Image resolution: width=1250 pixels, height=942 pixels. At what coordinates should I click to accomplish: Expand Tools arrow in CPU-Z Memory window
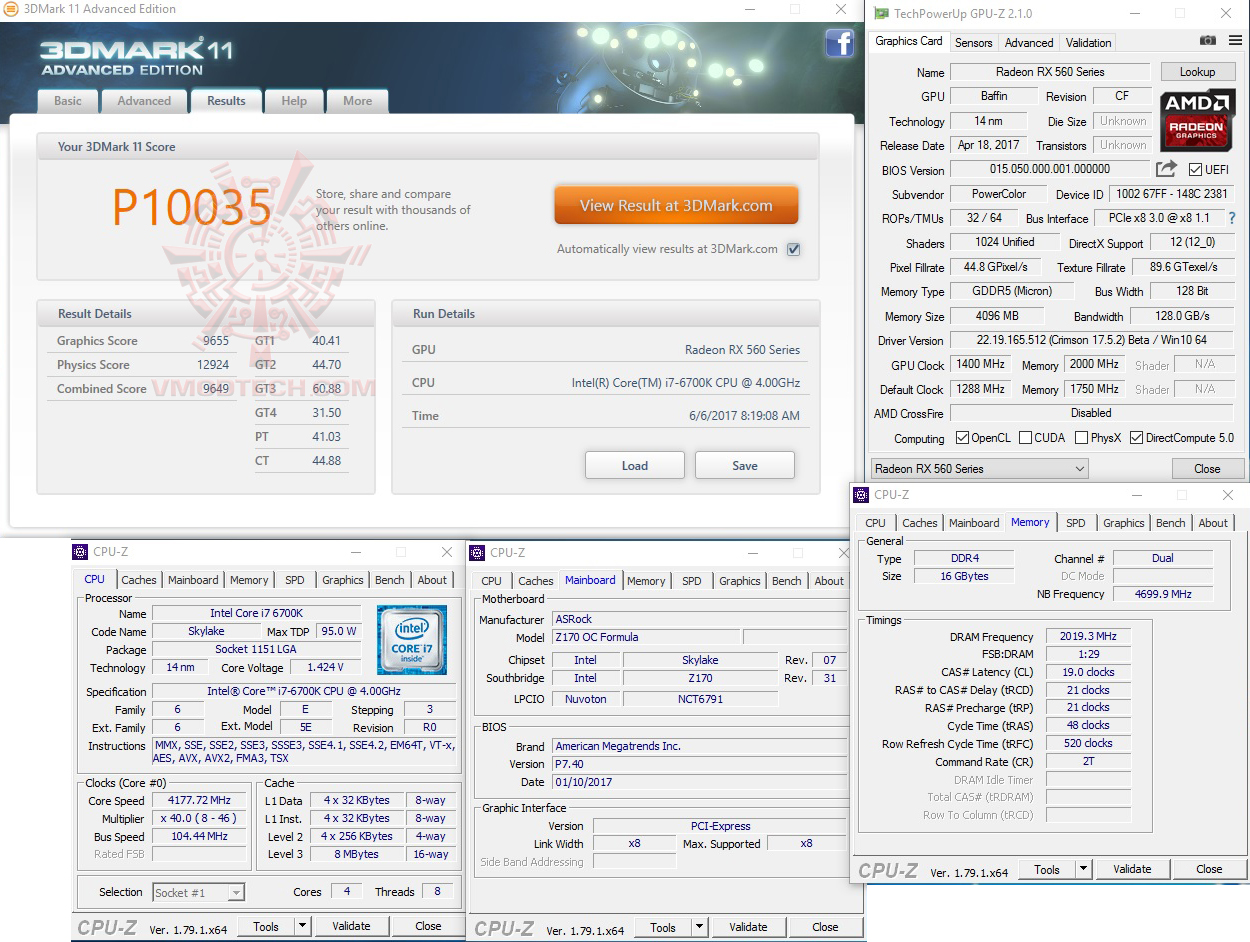click(x=1084, y=870)
